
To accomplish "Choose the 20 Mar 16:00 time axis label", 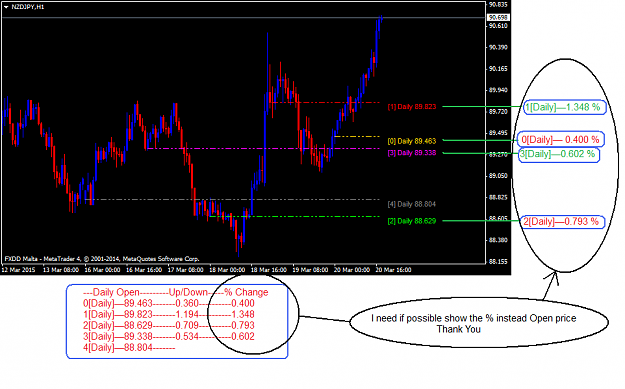I will click(393, 270).
